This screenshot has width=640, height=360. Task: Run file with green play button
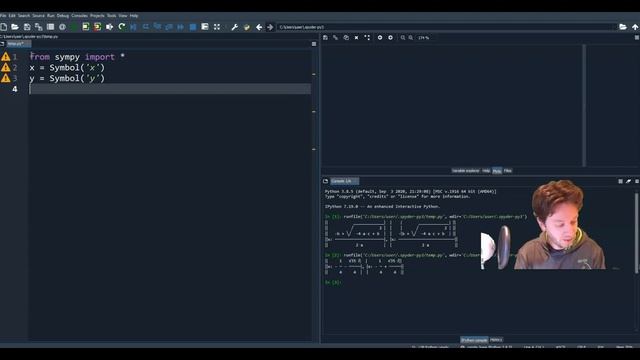click(x=74, y=27)
